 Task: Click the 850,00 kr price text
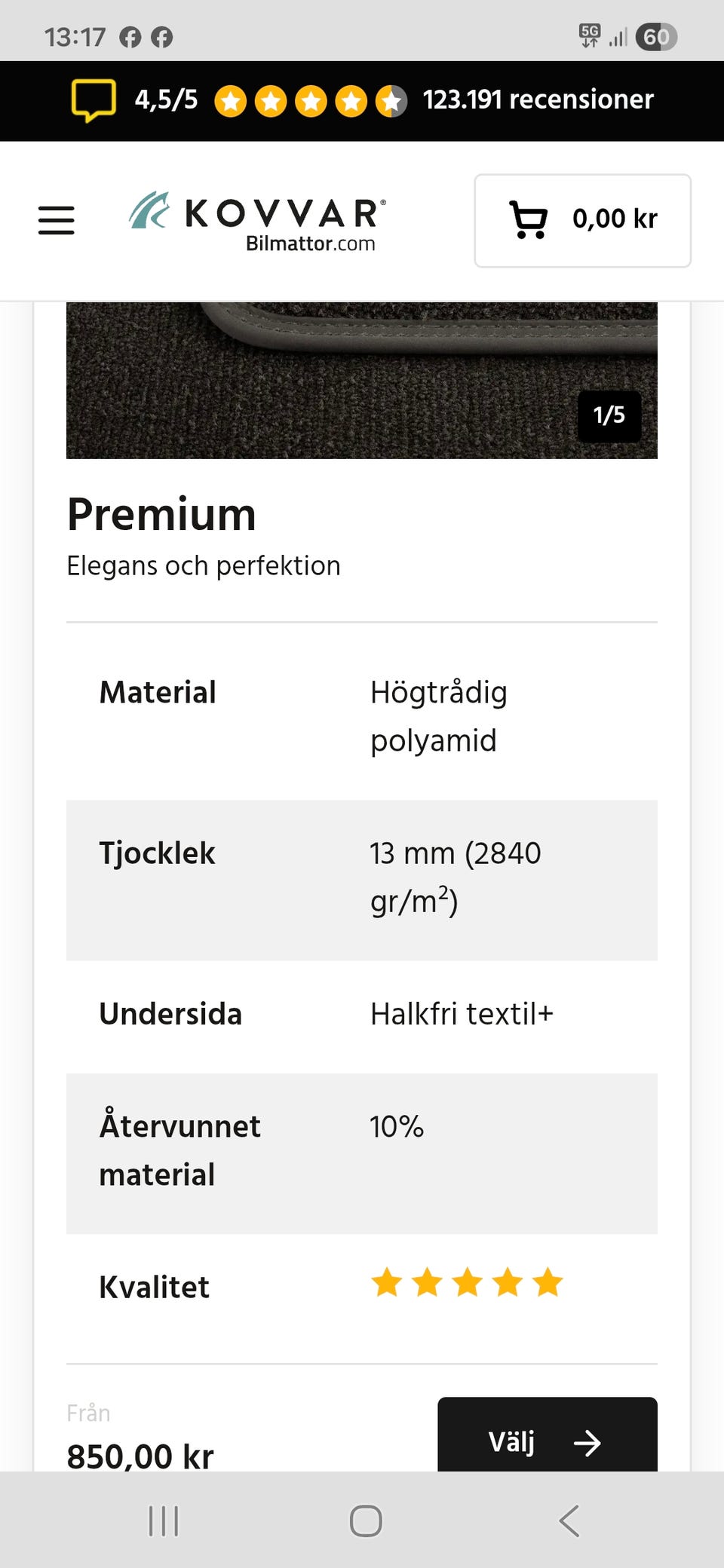pyautogui.click(x=140, y=1455)
